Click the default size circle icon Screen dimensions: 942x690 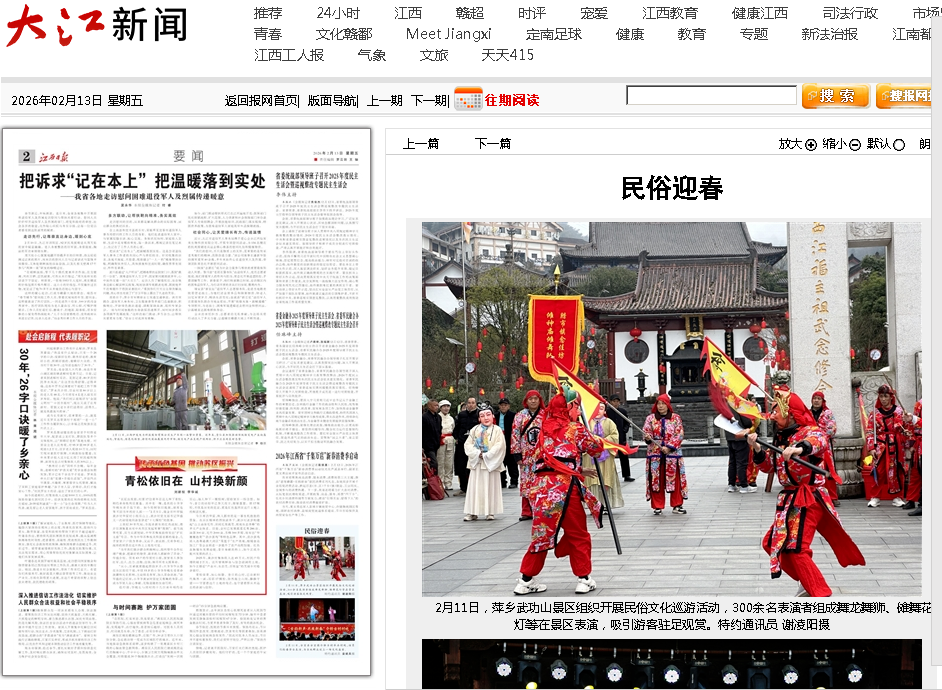899,145
